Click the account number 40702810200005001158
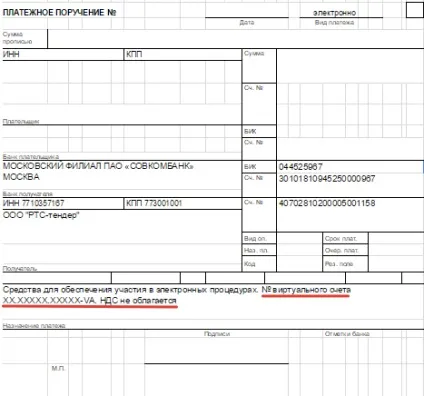424x396 pixels. tap(327, 203)
